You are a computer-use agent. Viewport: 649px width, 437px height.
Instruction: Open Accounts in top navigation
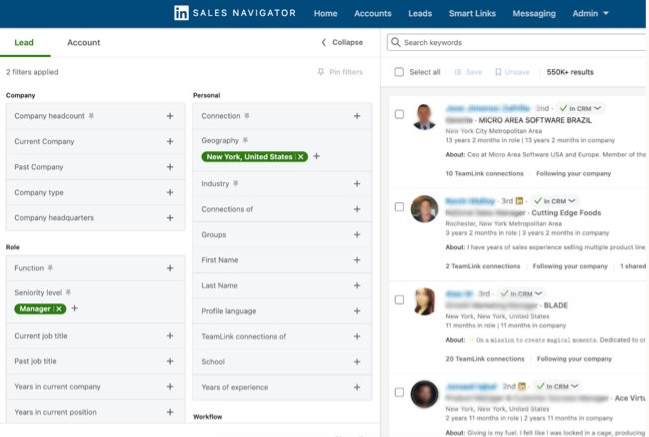click(x=373, y=13)
